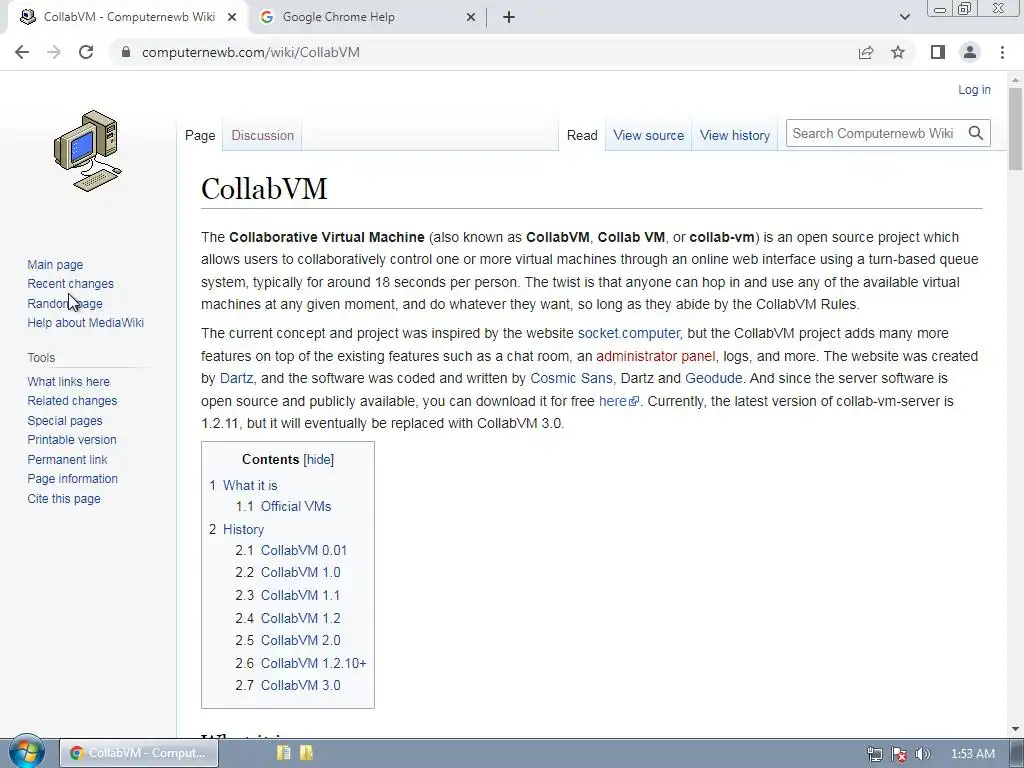Click the browser forward arrow
Image resolution: width=1024 pixels, height=768 pixels.
pos(54,52)
